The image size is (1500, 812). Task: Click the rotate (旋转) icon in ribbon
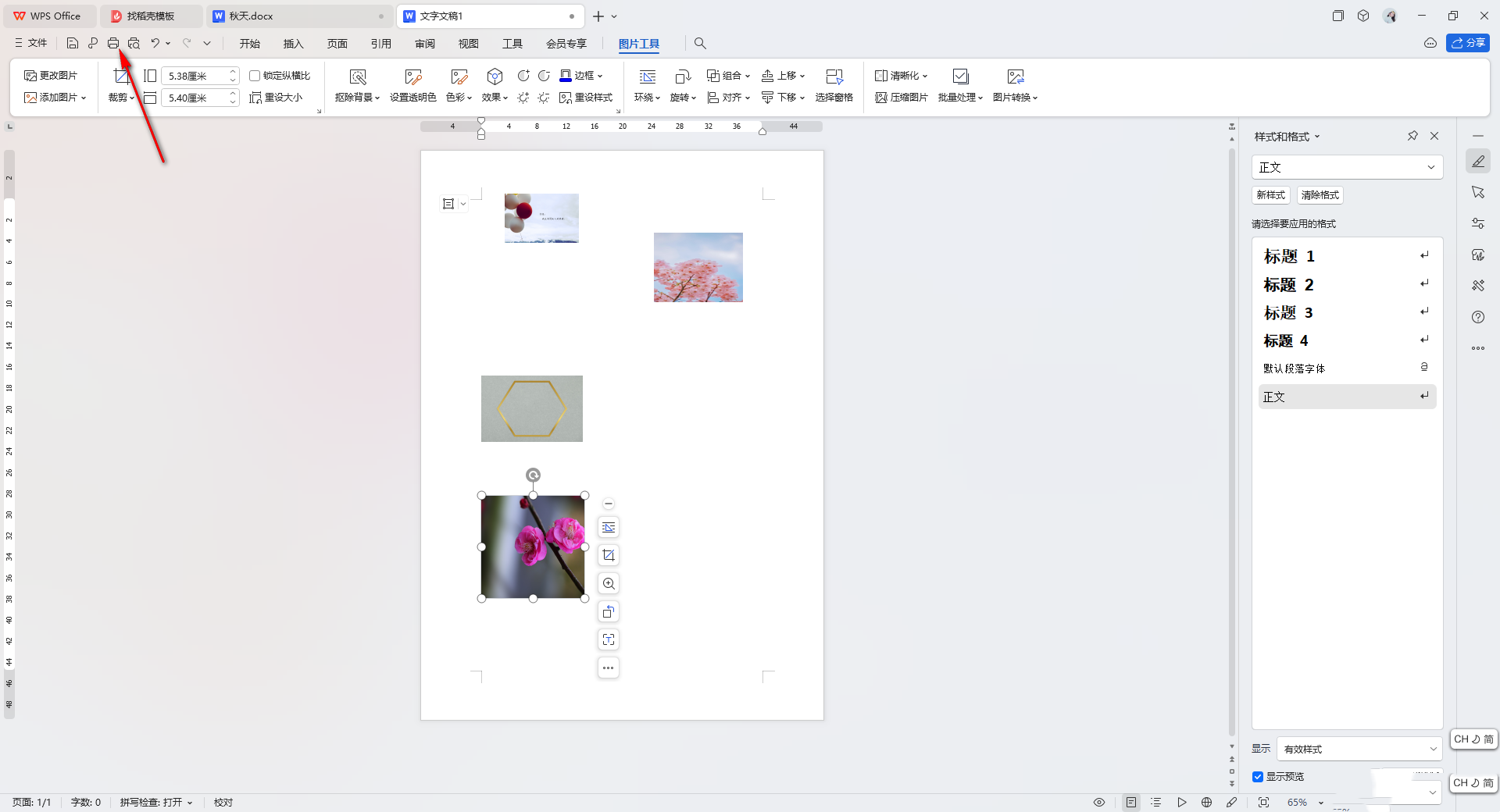683,77
